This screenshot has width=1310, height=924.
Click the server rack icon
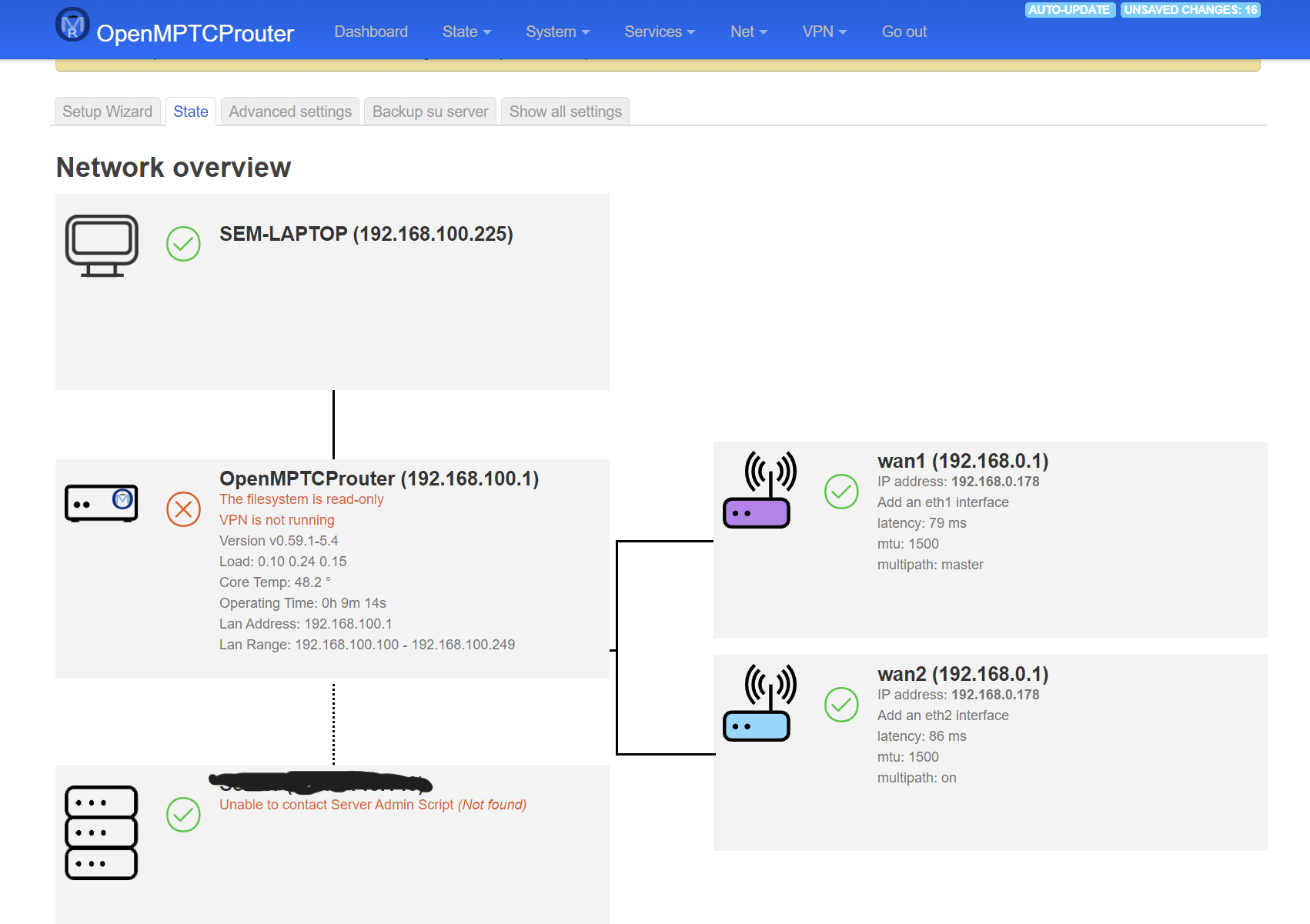click(x=102, y=832)
